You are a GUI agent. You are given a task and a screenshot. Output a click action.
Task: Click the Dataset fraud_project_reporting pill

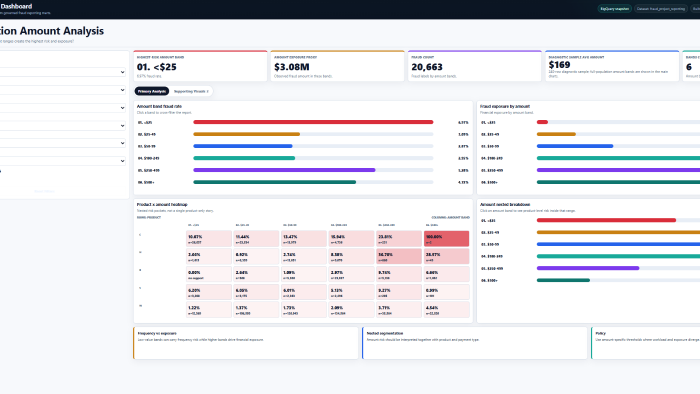(661, 8)
